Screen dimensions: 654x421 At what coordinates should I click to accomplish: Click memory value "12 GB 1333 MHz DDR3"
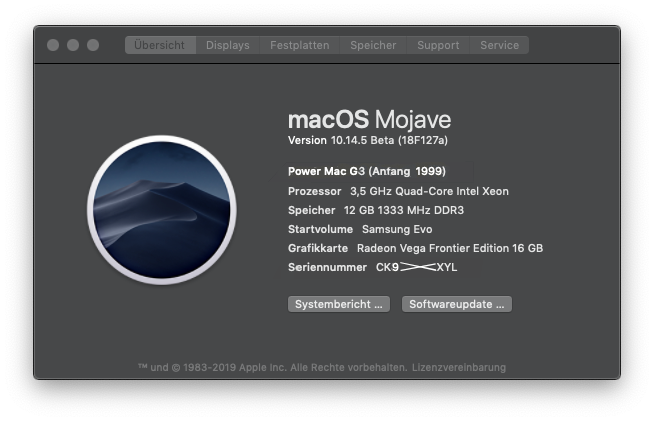404,210
